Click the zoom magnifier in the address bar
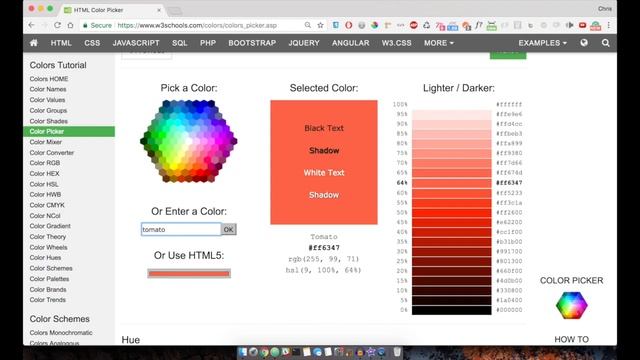640x360 pixels. click(307, 25)
